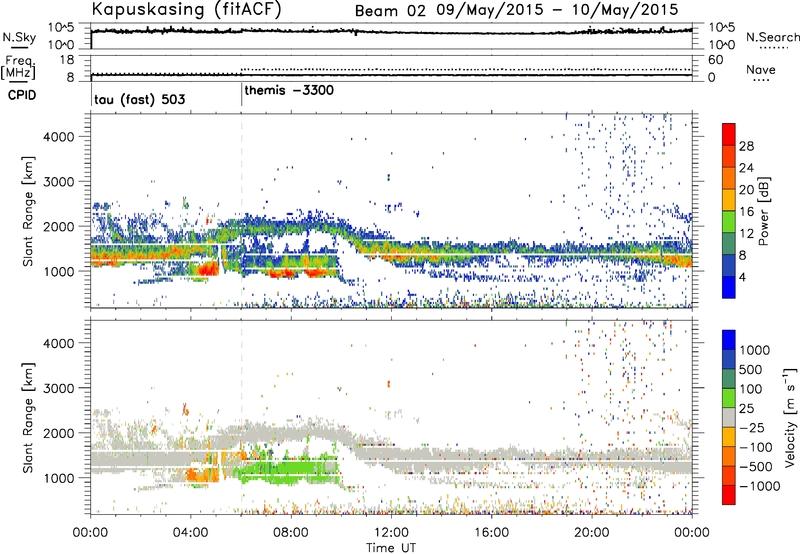Click the 'Velocity [m s-1]' color bar label
The width and height of the screenshot is (800, 554).
(x=790, y=417)
